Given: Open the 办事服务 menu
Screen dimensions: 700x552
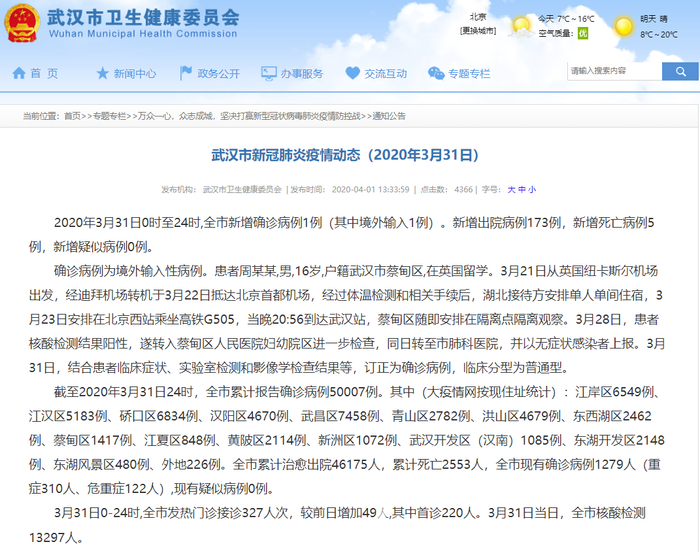Looking at the screenshot, I should (x=301, y=74).
